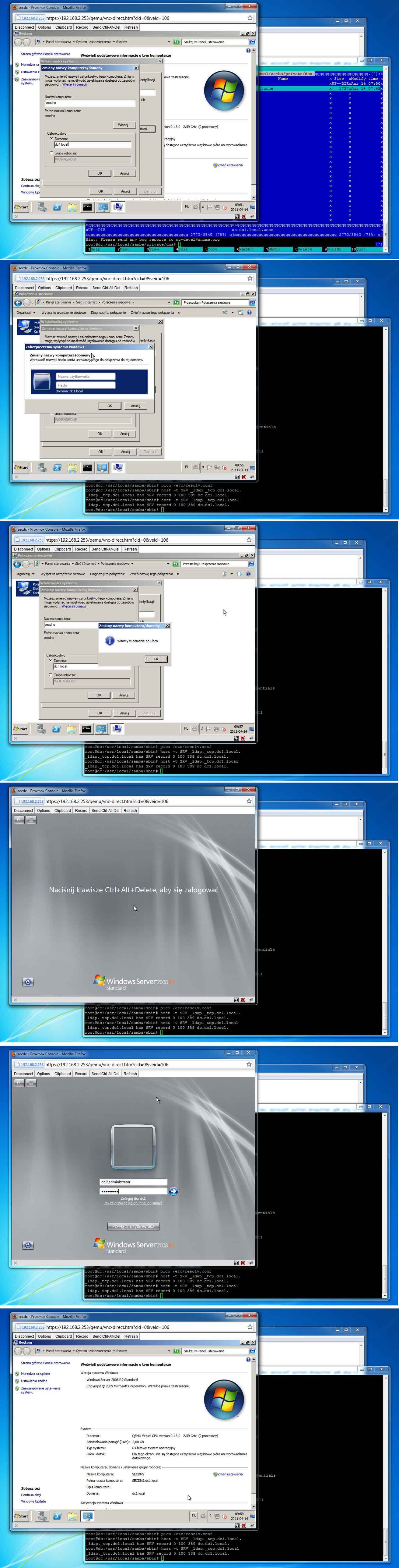Click PL language indicator in SECDNS.dc1.local screenshot

click(x=194, y=1516)
